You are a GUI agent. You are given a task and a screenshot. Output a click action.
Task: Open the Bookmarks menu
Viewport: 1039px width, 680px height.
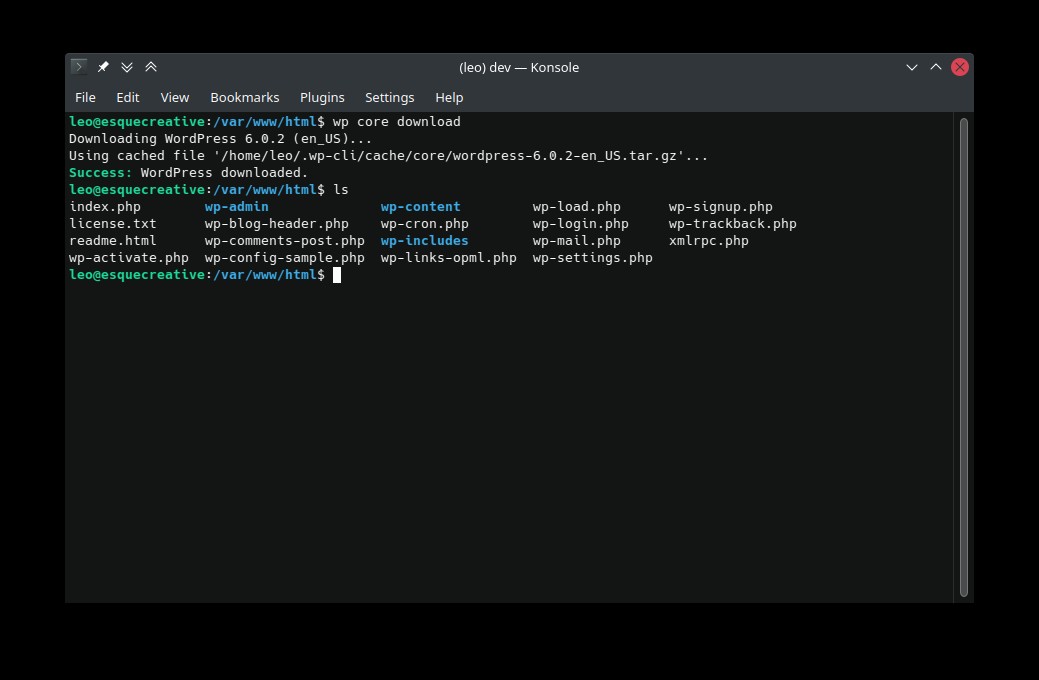tap(244, 97)
